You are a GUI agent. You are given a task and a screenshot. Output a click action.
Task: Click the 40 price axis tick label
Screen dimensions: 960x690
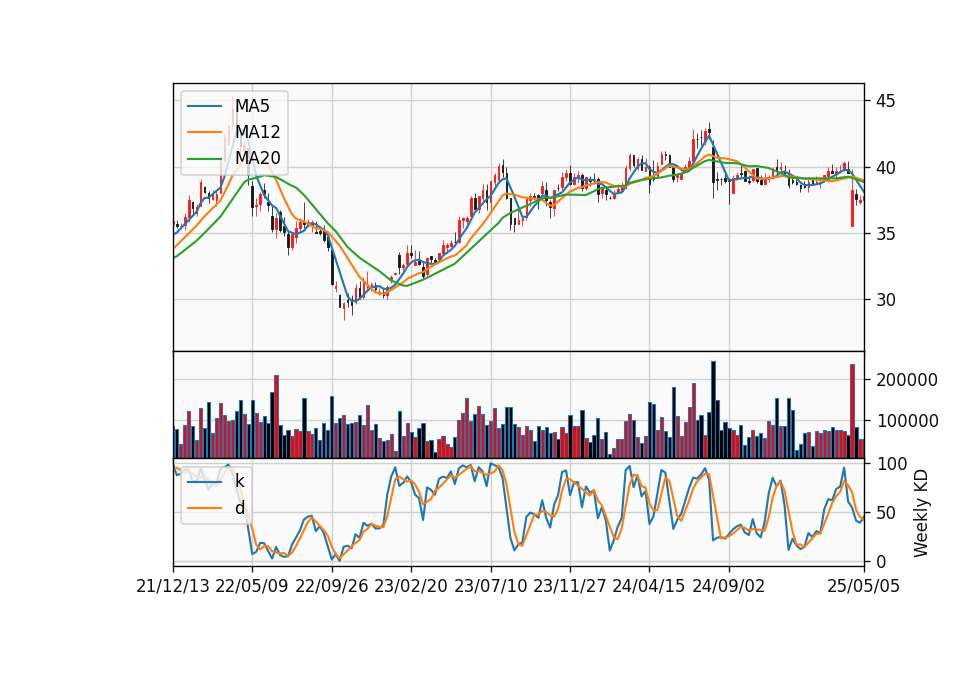[x=885, y=167]
